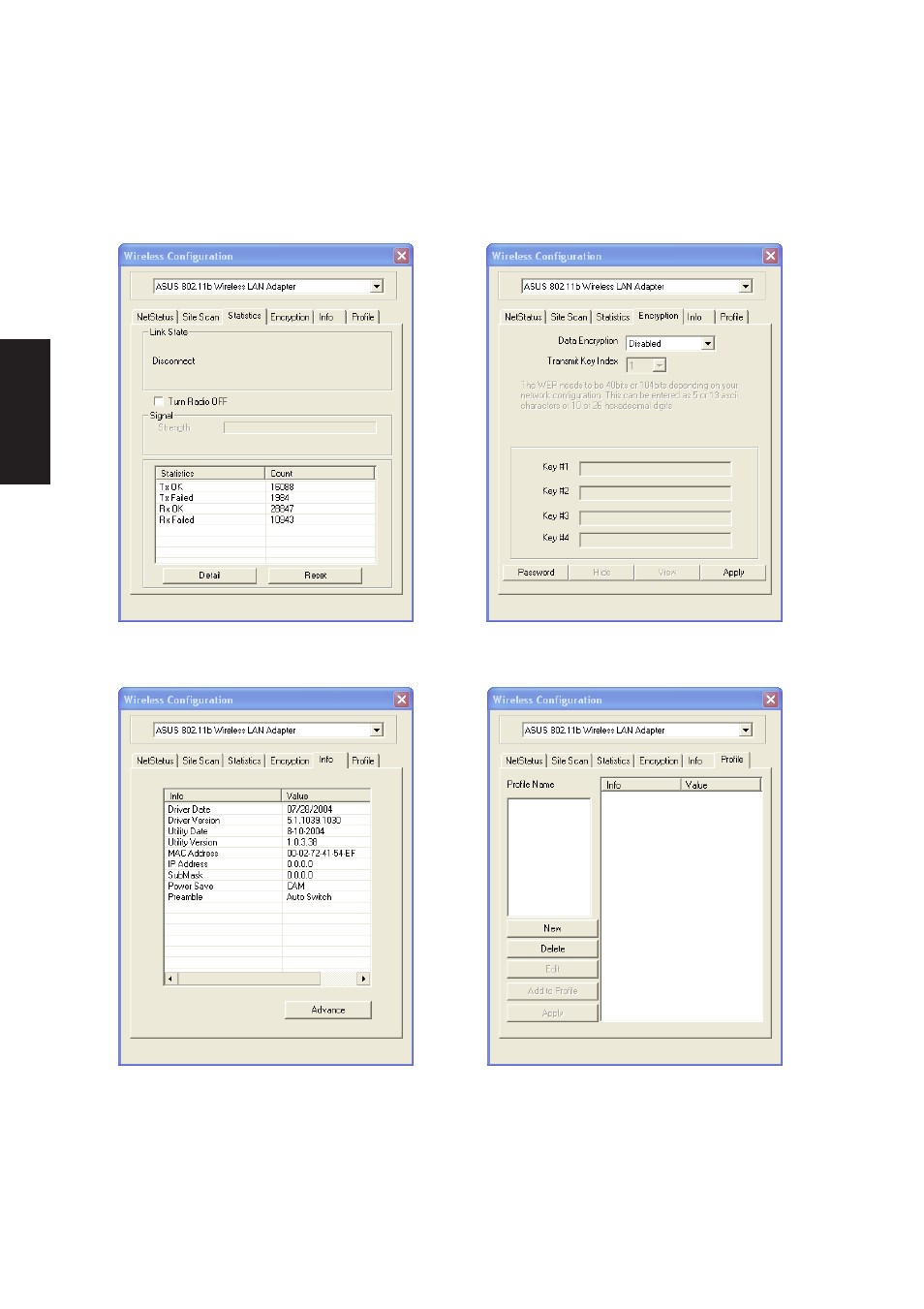Open Encryption tab in the Info window
924x1309 pixels.
(x=290, y=761)
